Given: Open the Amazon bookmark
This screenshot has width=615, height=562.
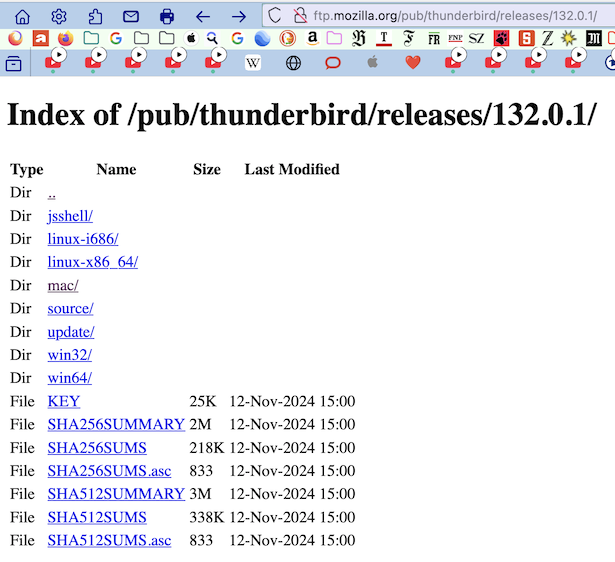Looking at the screenshot, I should [313, 38].
